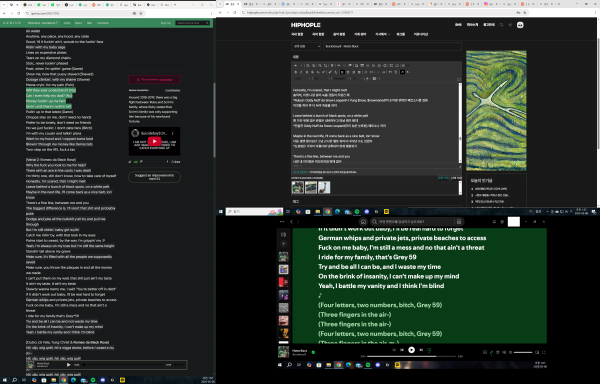Collapse Spotify library sidebar icon
The height and width of the screenshot is (384, 600).
coord(283,234)
